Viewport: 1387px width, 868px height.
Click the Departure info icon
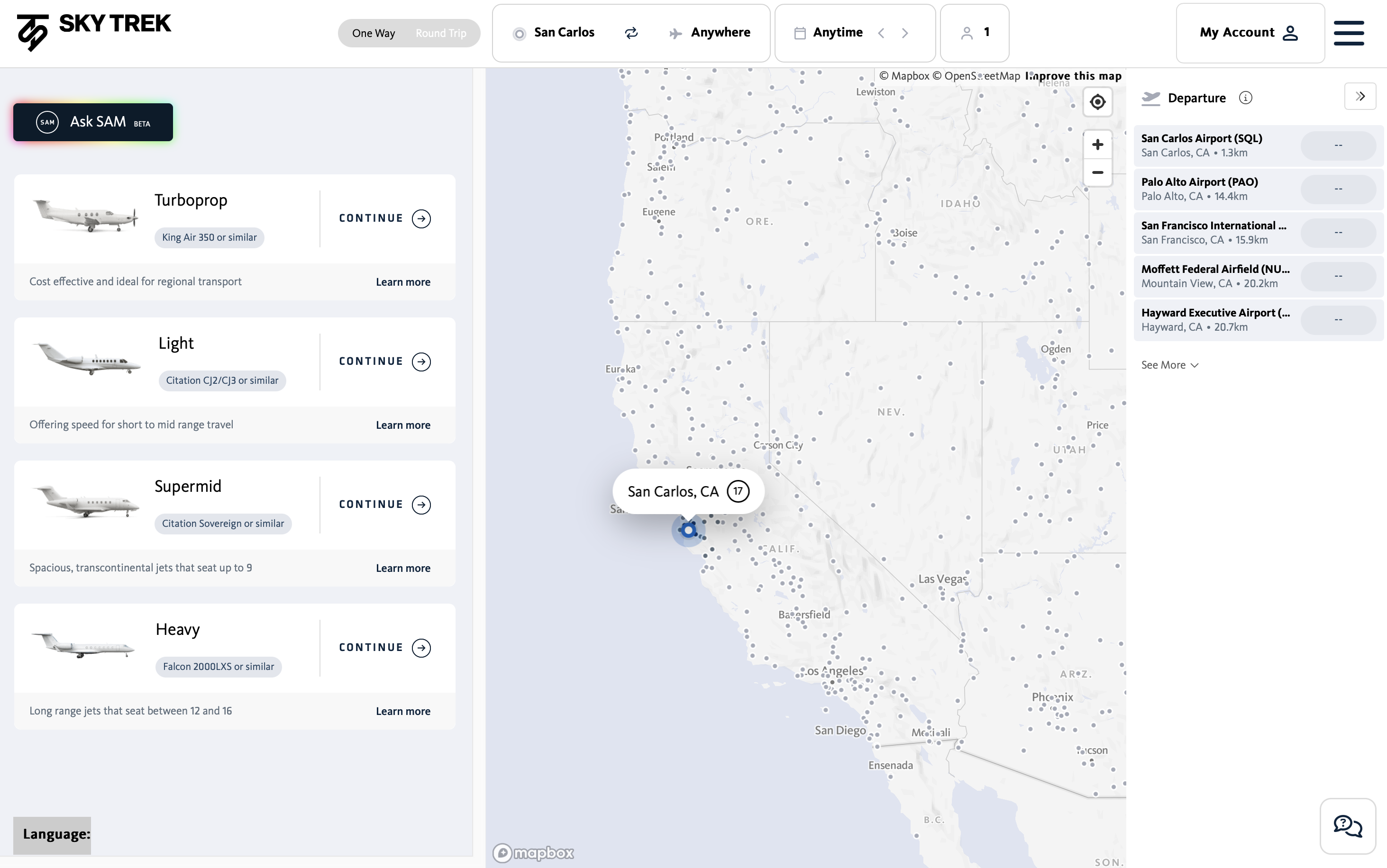pyautogui.click(x=1245, y=98)
